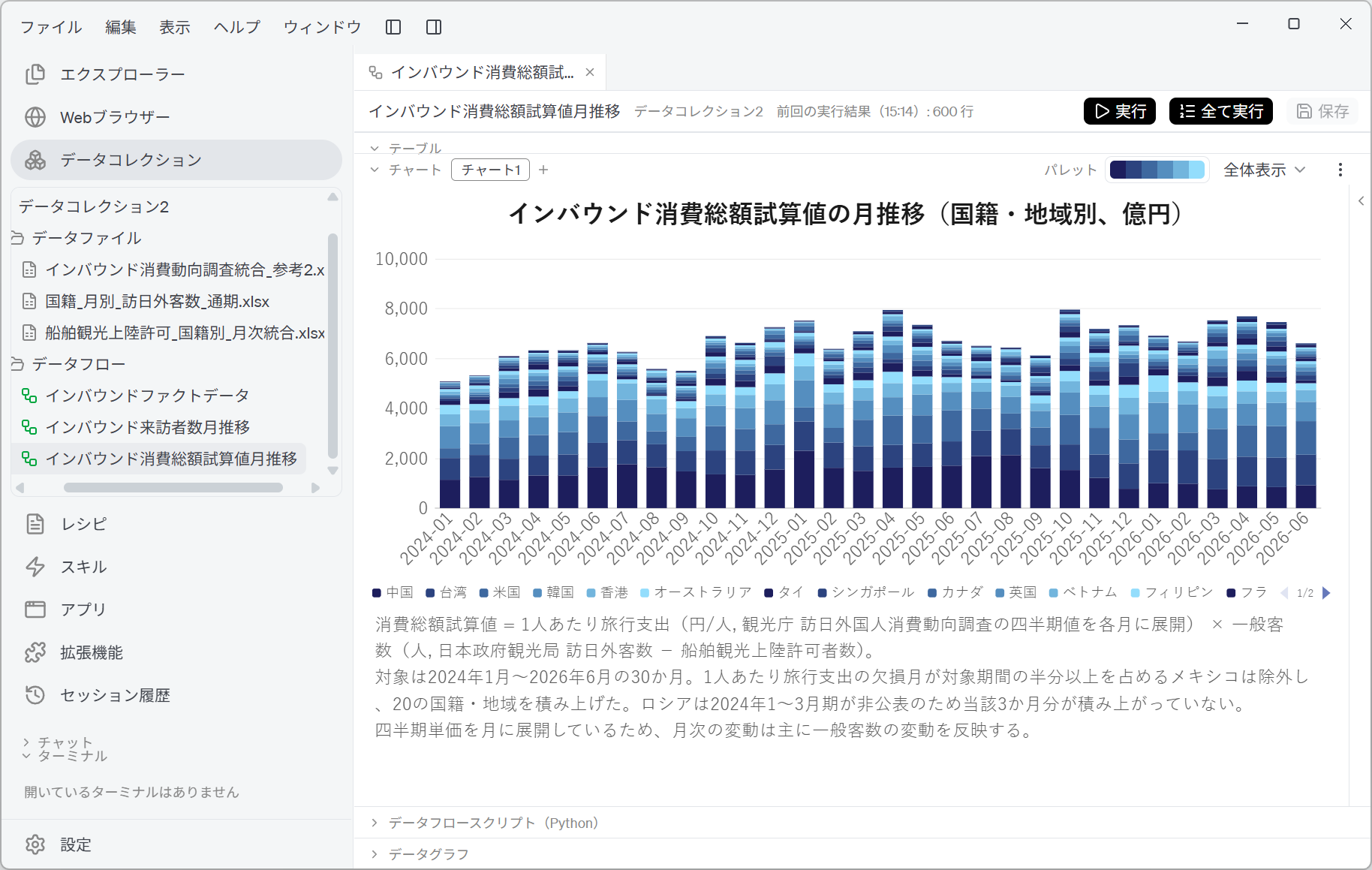Click the file tree vertical scrollbar
The height and width of the screenshot is (870, 1372).
[x=333, y=345]
